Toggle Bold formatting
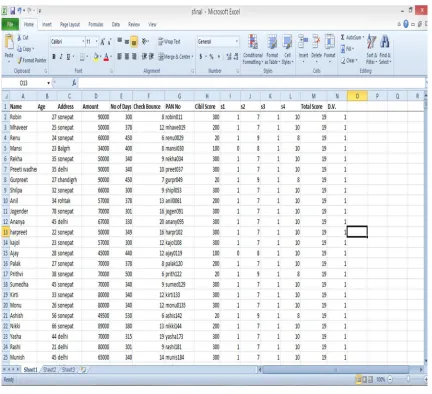Image resolution: width=432 pixels, height=394 pixels. [54, 57]
